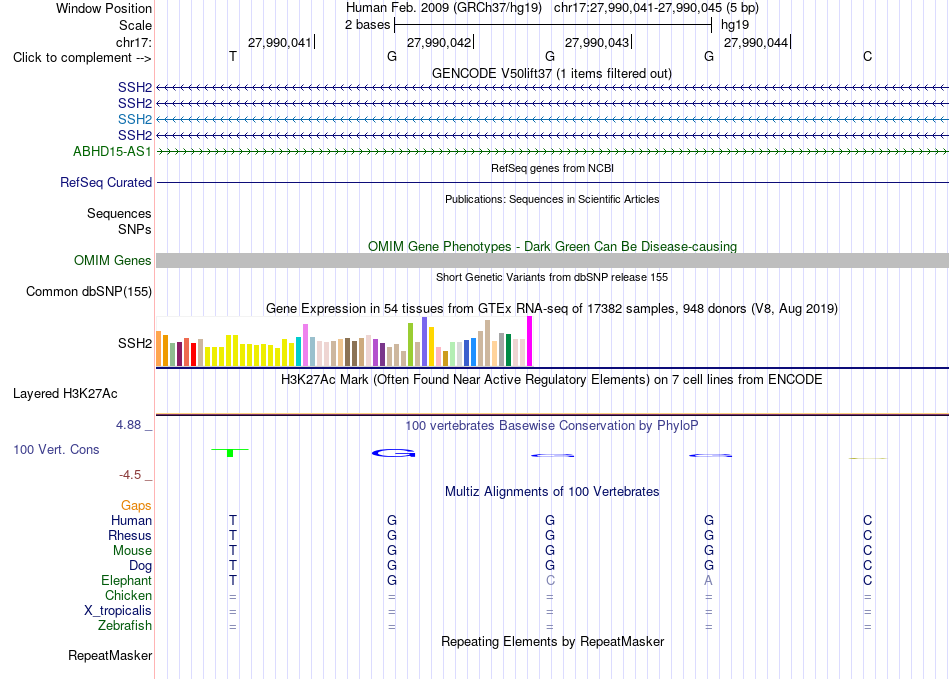
Task: Select the light-blue SSH2 transcript label
Action: (x=135, y=119)
